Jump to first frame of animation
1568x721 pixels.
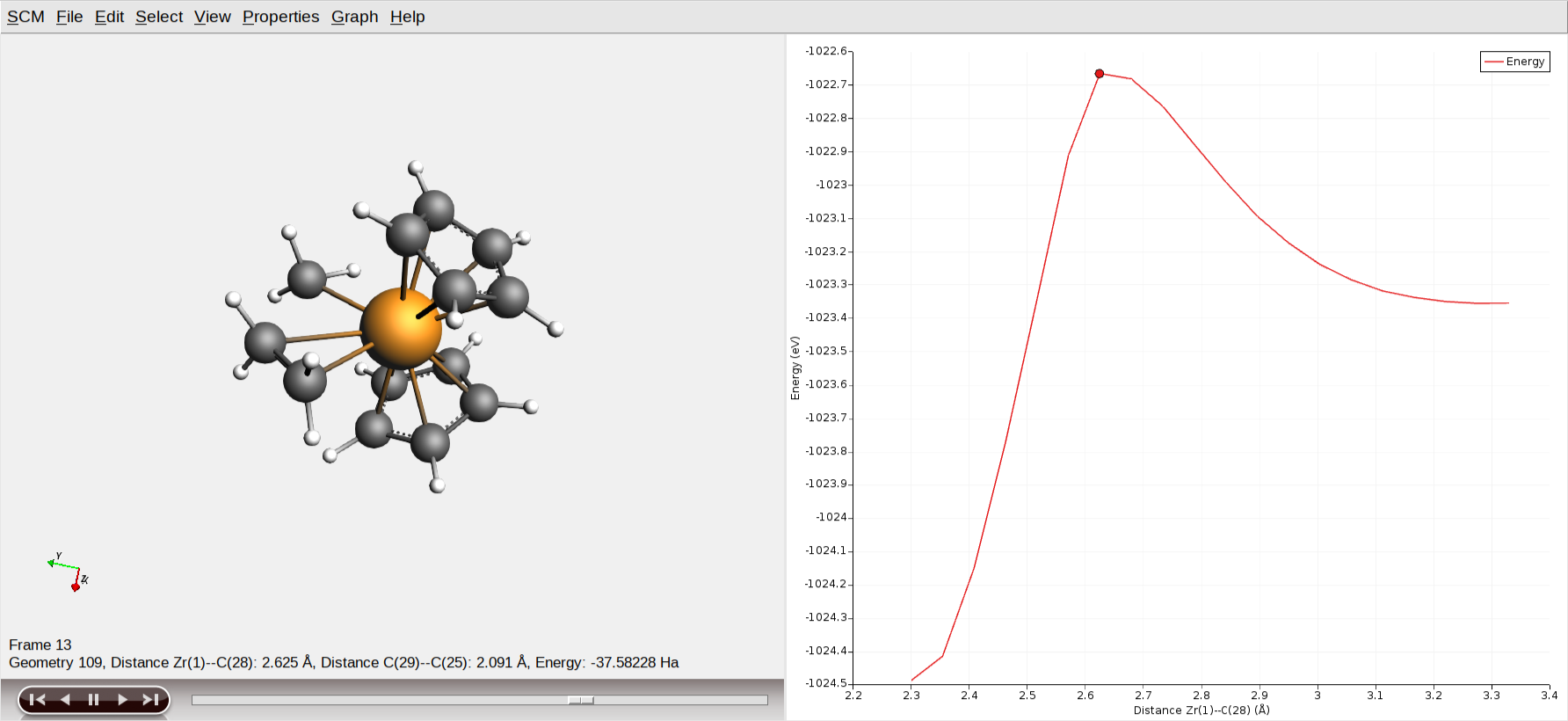[37, 700]
